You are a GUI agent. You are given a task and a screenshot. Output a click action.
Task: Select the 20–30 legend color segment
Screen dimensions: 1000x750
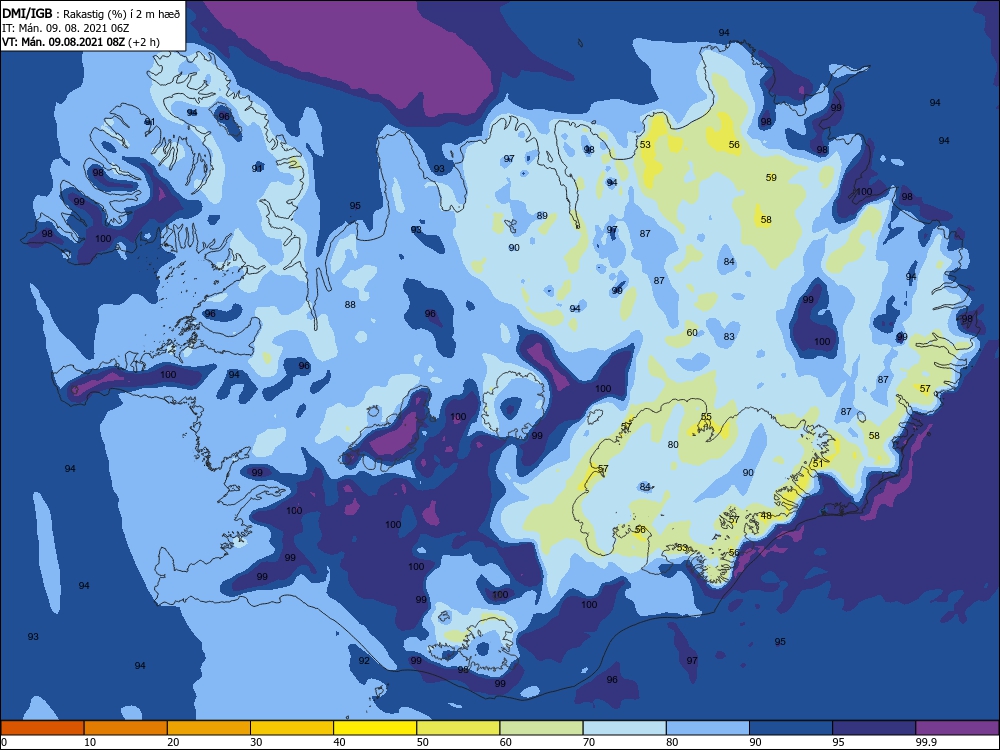(209, 728)
